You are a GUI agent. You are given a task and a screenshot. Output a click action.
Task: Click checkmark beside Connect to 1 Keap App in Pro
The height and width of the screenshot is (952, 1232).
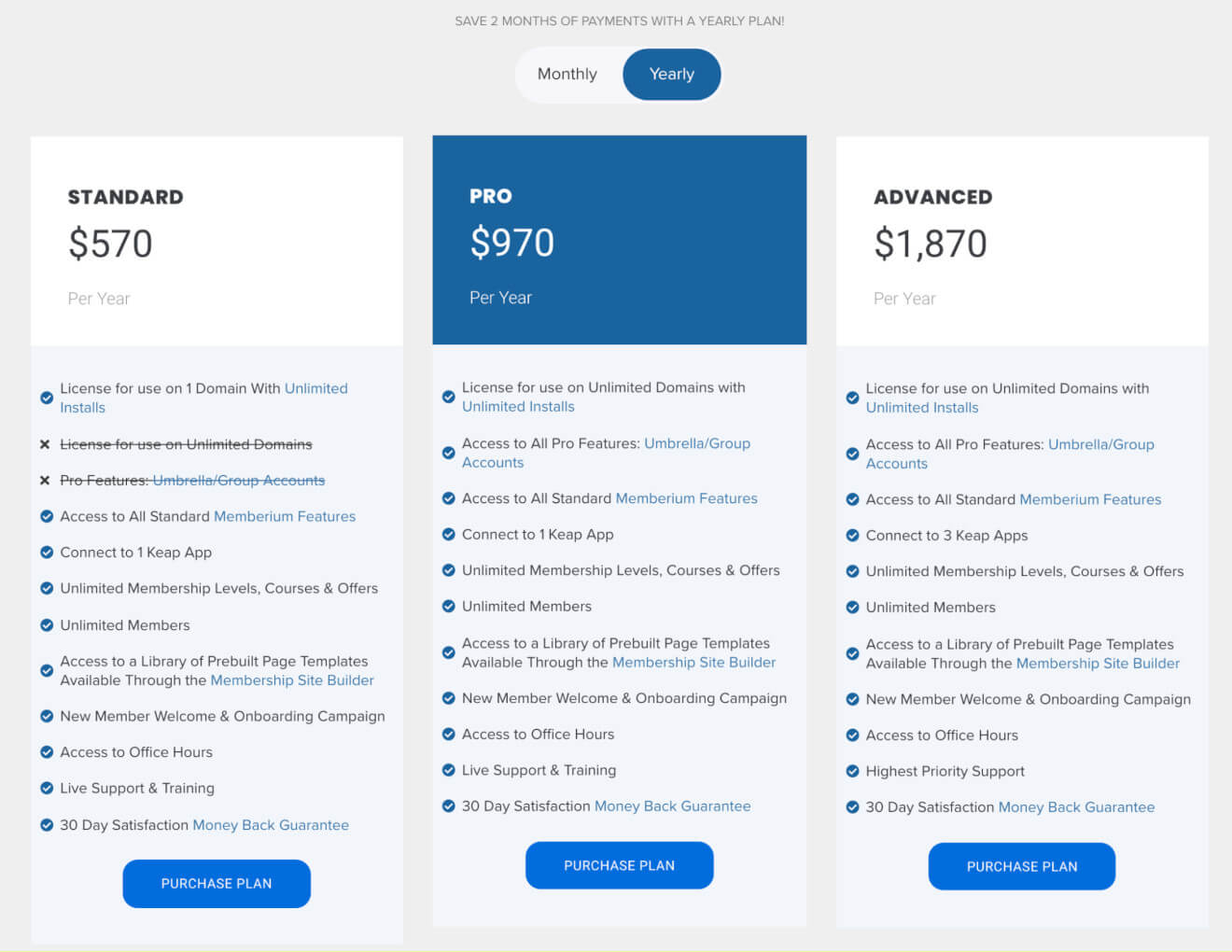[x=449, y=534]
